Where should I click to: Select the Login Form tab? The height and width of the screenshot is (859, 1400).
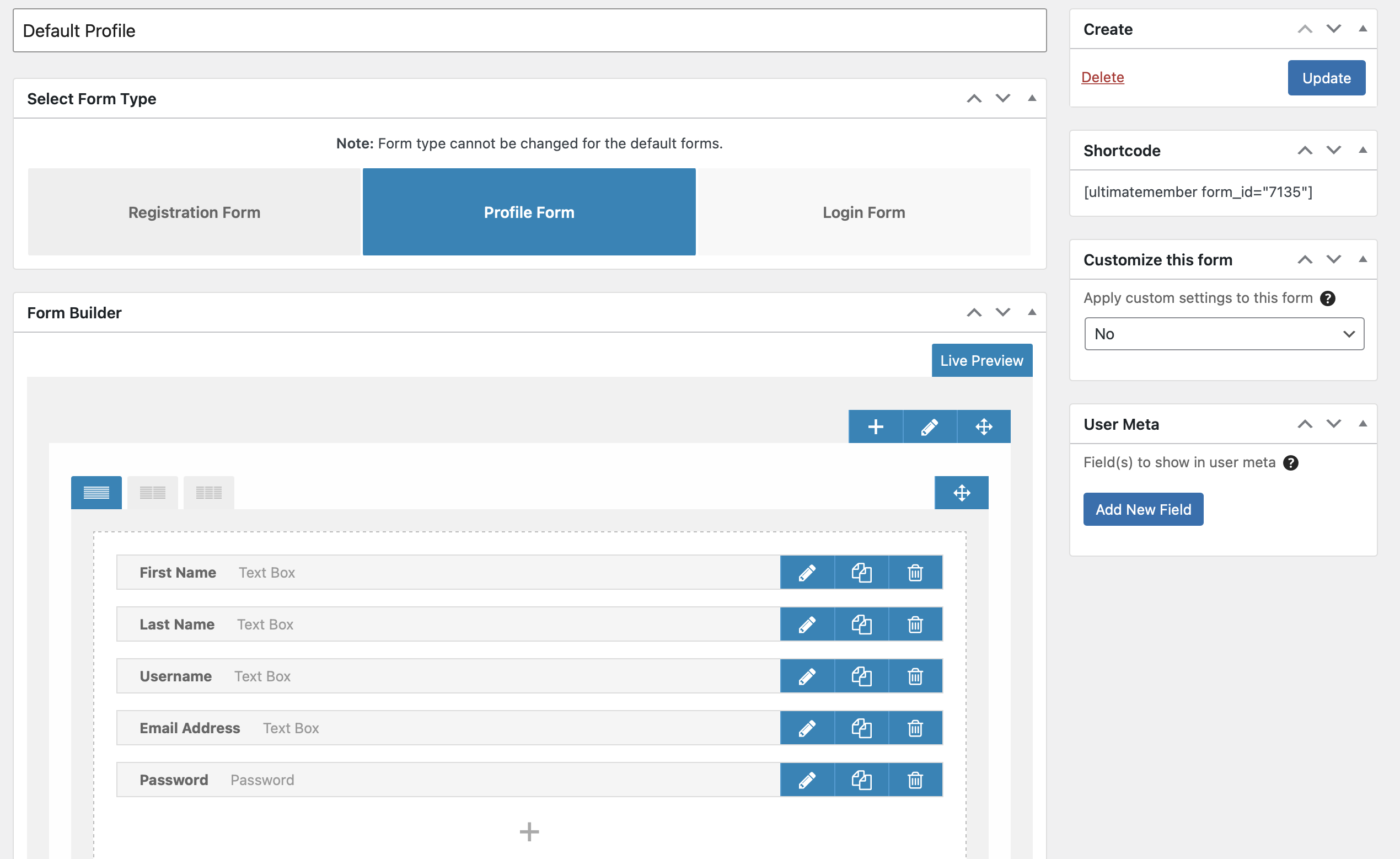[863, 211]
